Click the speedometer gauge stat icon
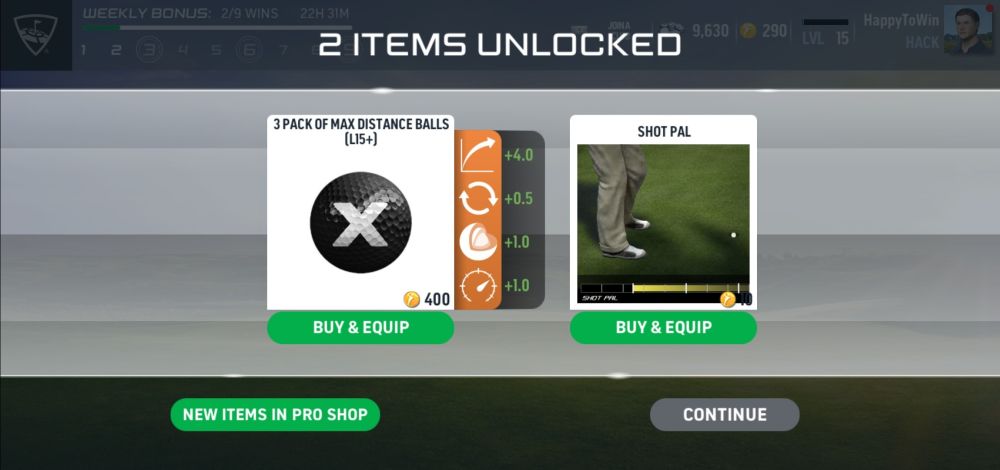 [478, 286]
